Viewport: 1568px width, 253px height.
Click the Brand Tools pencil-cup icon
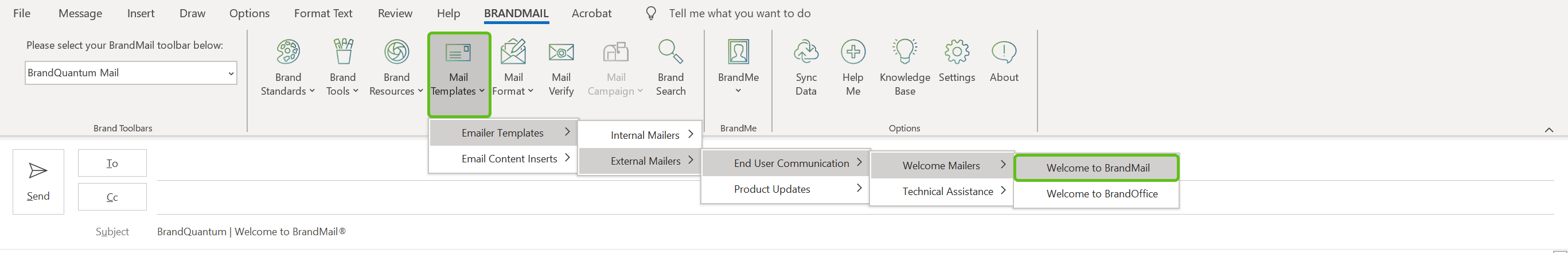click(344, 53)
